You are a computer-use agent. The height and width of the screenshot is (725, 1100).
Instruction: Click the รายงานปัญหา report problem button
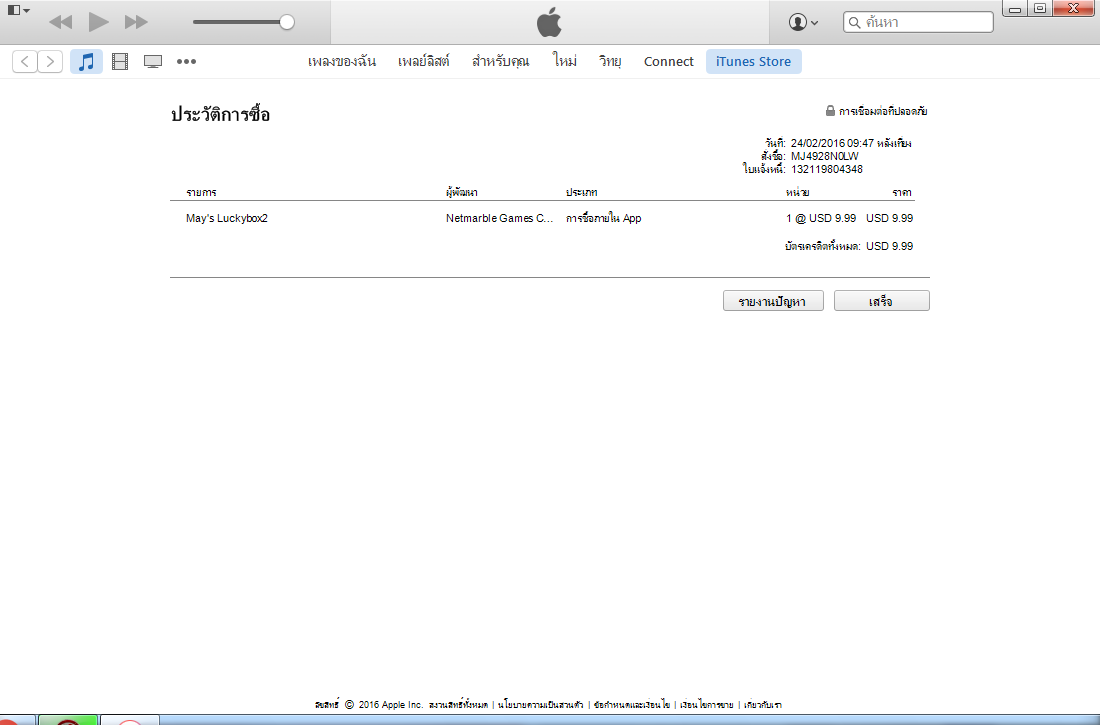coord(773,301)
